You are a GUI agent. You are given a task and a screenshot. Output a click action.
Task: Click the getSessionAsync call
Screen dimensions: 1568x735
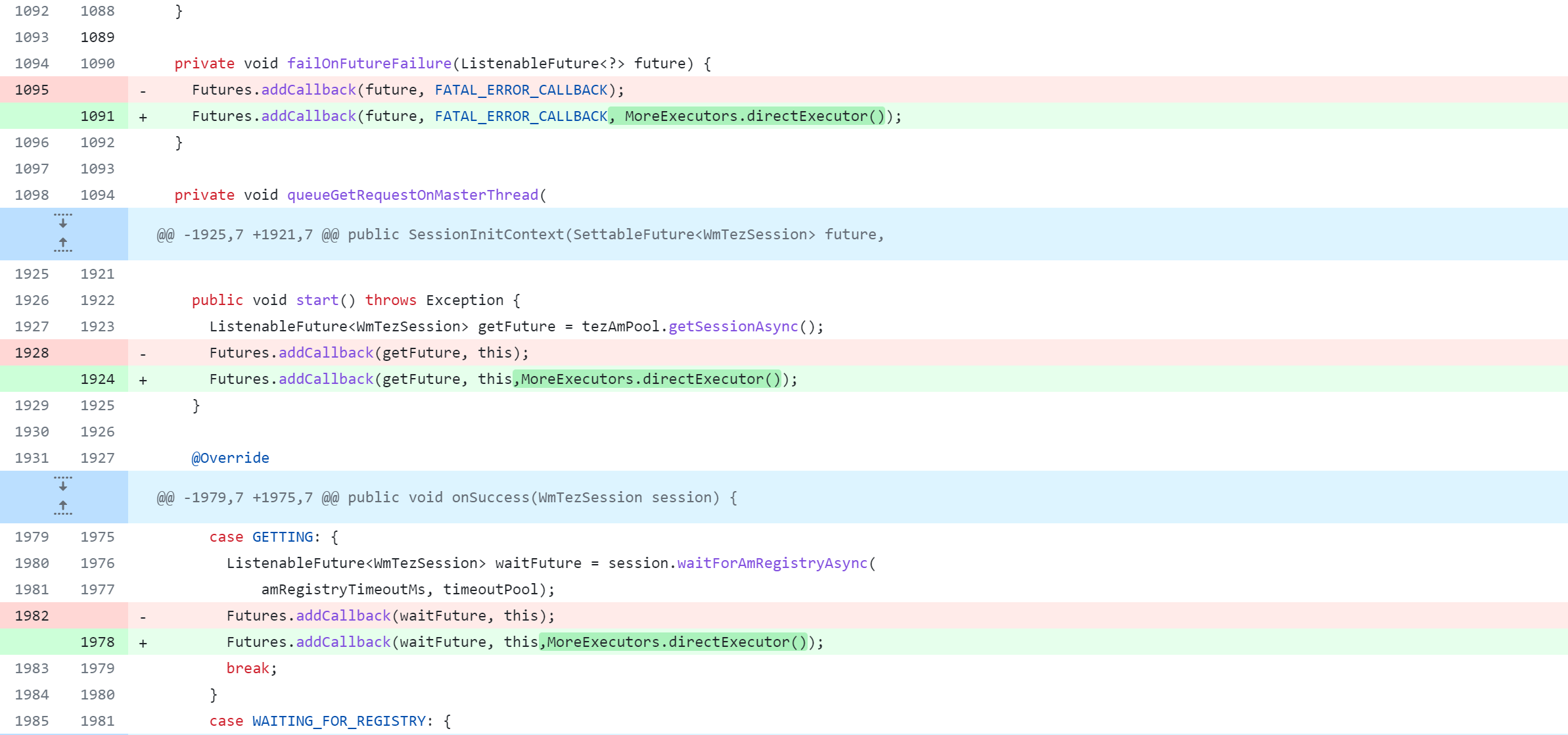pos(733,326)
